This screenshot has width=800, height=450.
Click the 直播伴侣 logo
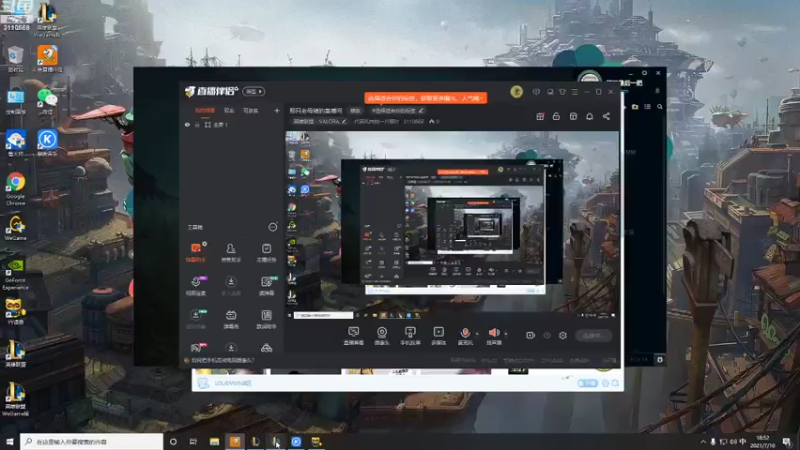coord(211,91)
